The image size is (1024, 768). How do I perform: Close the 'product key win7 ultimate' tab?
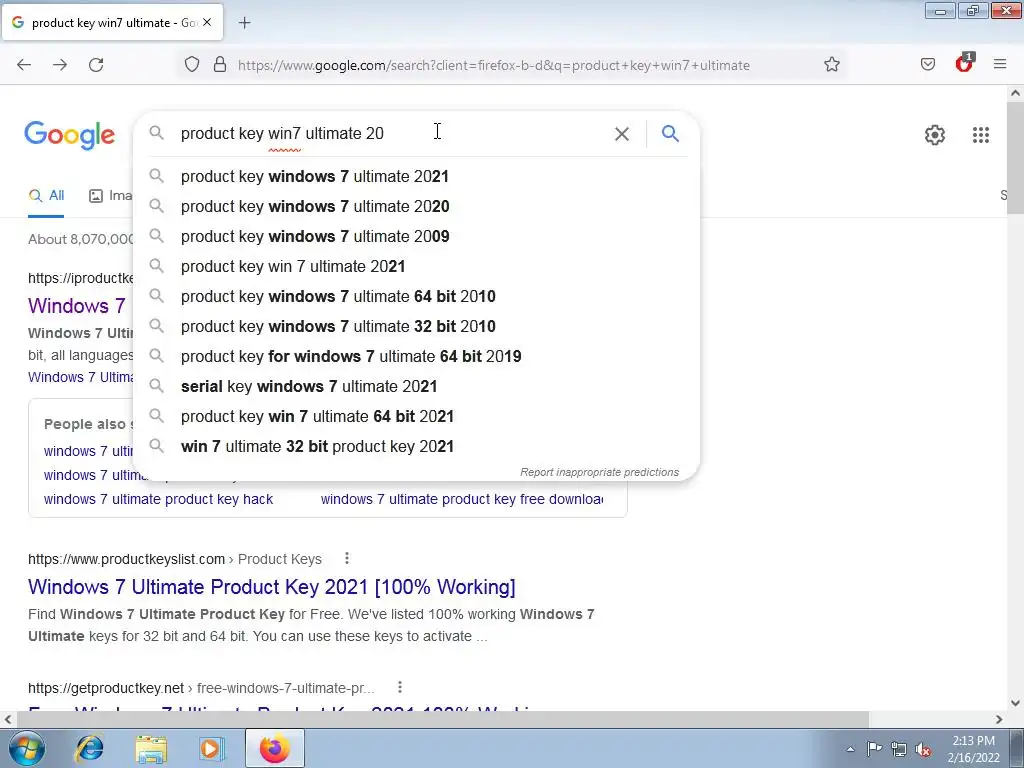pyautogui.click(x=206, y=22)
